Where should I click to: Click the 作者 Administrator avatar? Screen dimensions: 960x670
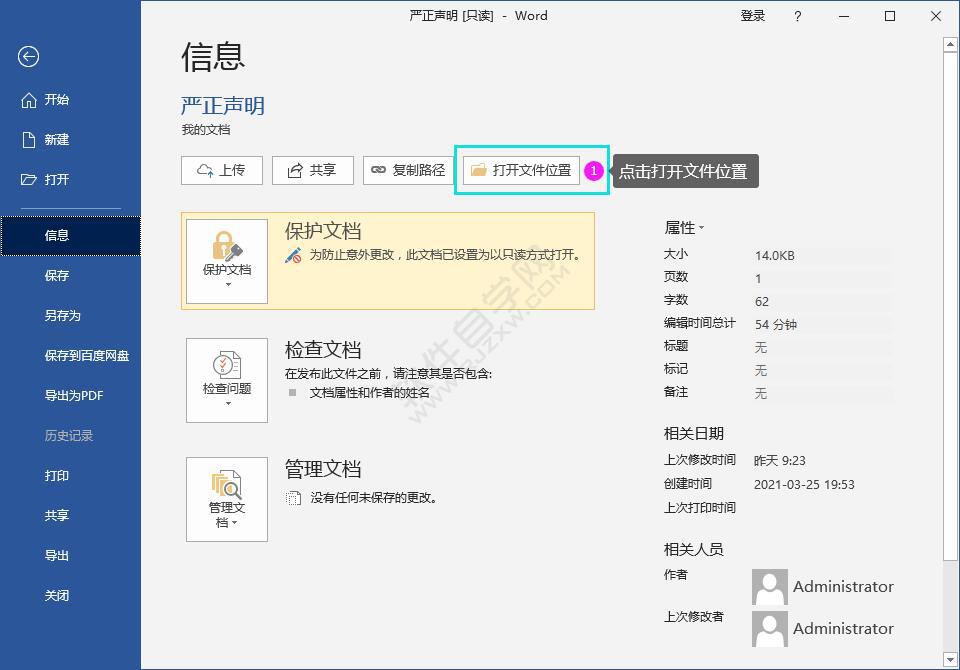pyautogui.click(x=769, y=587)
